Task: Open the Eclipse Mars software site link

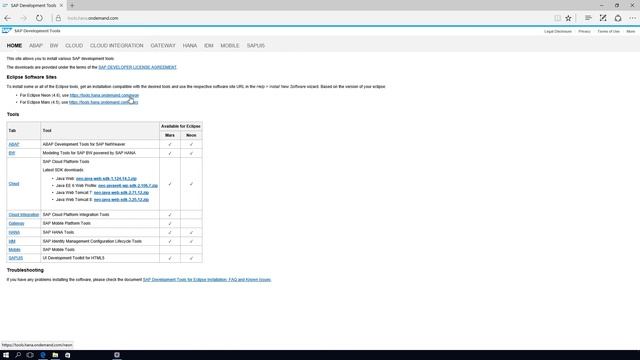Action: [104, 102]
